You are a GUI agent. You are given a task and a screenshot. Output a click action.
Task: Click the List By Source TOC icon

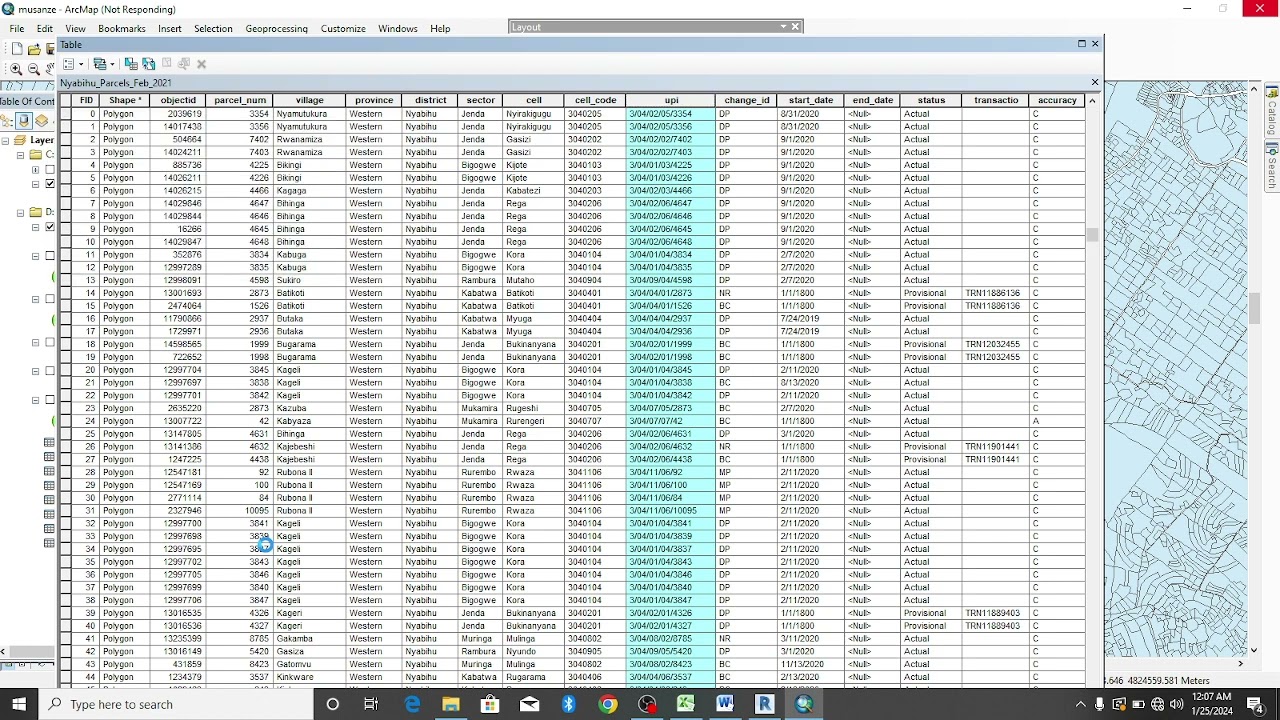[x=25, y=121]
